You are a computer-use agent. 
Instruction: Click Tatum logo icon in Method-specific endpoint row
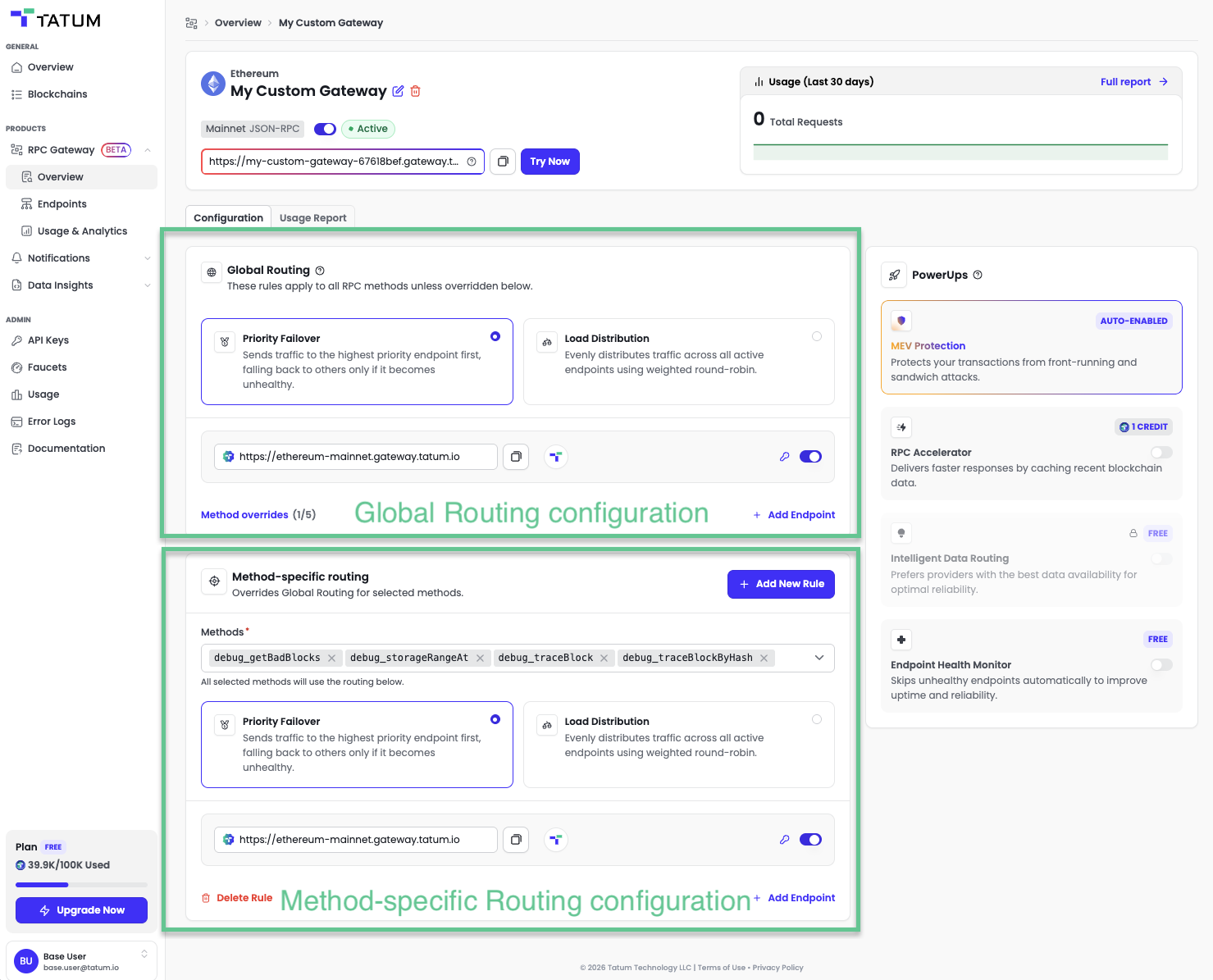point(556,840)
